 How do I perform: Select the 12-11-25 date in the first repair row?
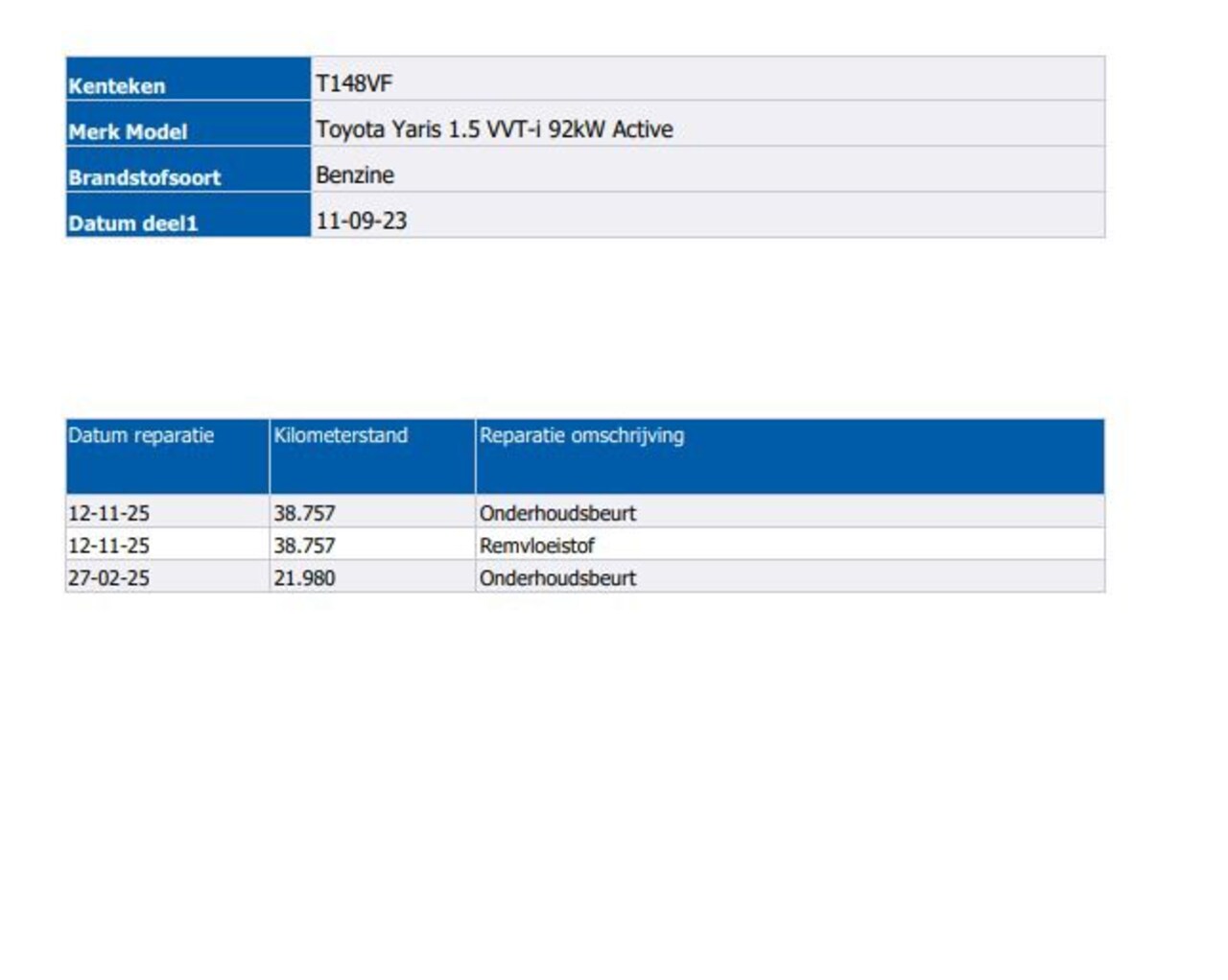[108, 513]
